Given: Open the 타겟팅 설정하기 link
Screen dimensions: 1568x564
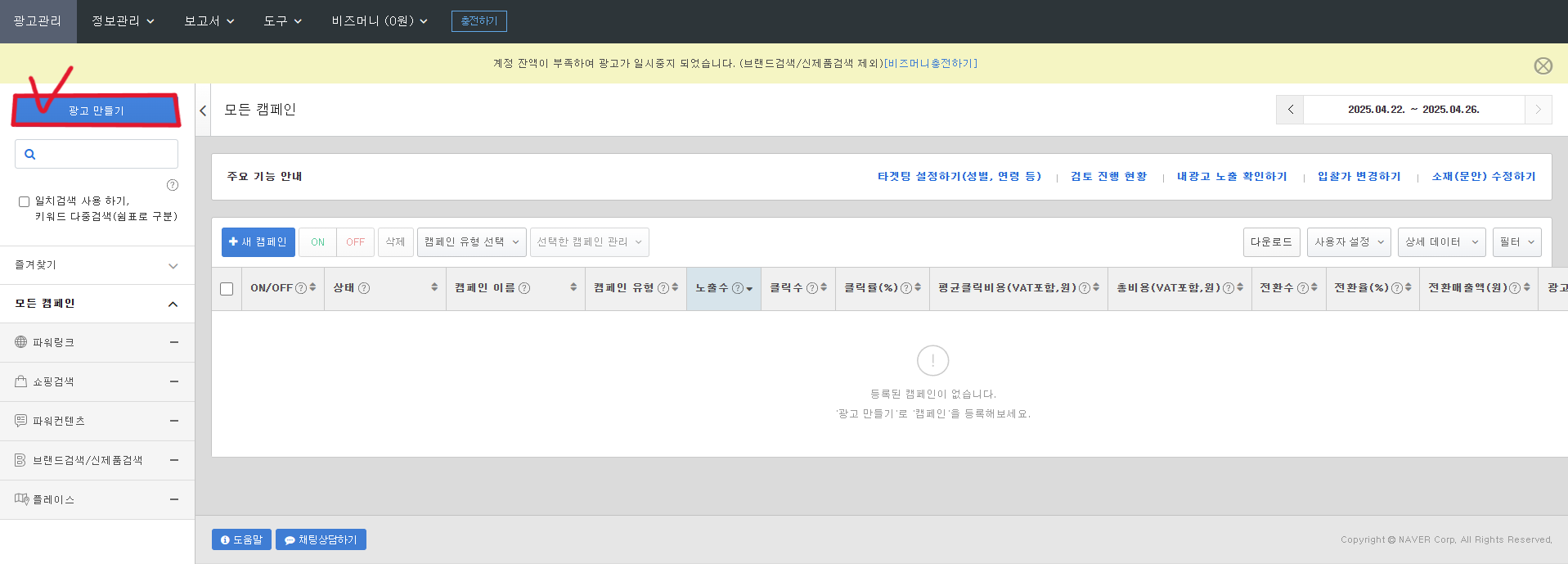Looking at the screenshot, I should coord(959,177).
